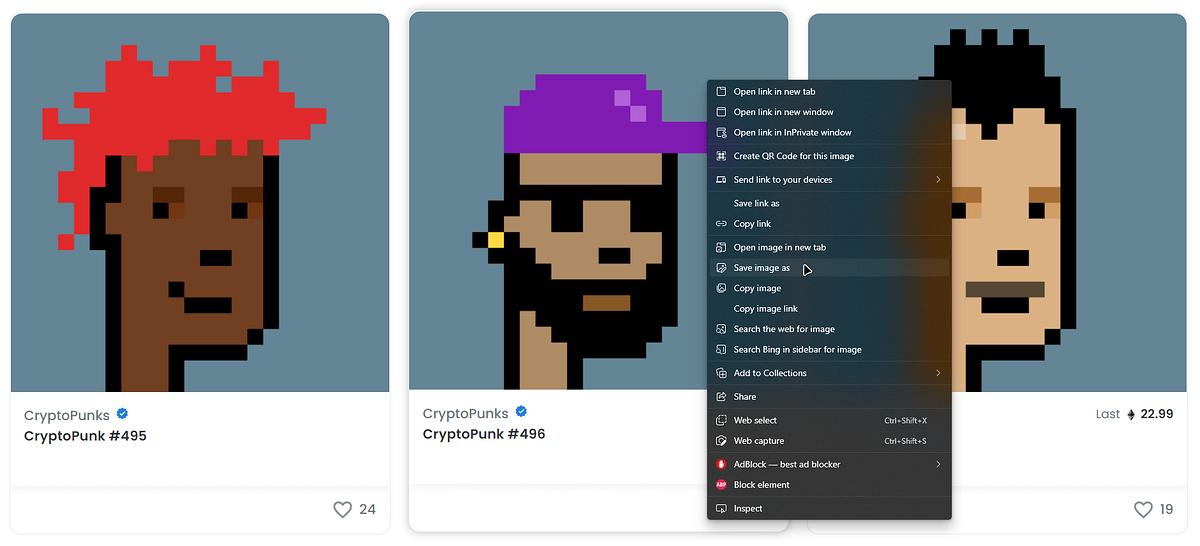Viewport: 1200px width, 546px height.
Task: Click the AdBlock red hand icon
Action: point(721,464)
